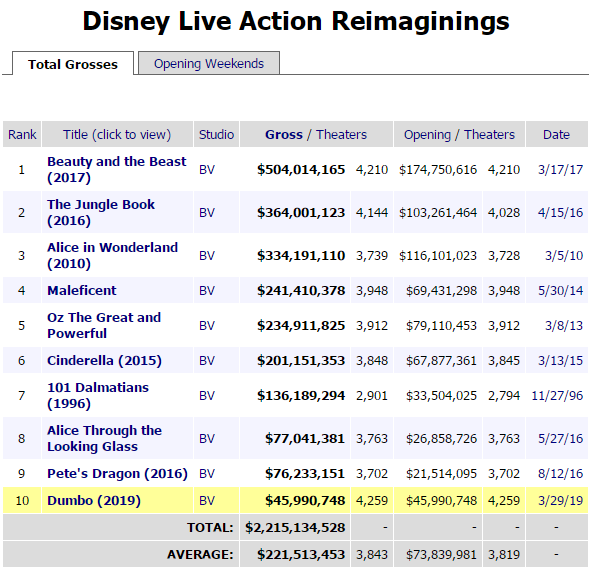
Task: Open The Jungle Book (2016) page
Action: 101,212
